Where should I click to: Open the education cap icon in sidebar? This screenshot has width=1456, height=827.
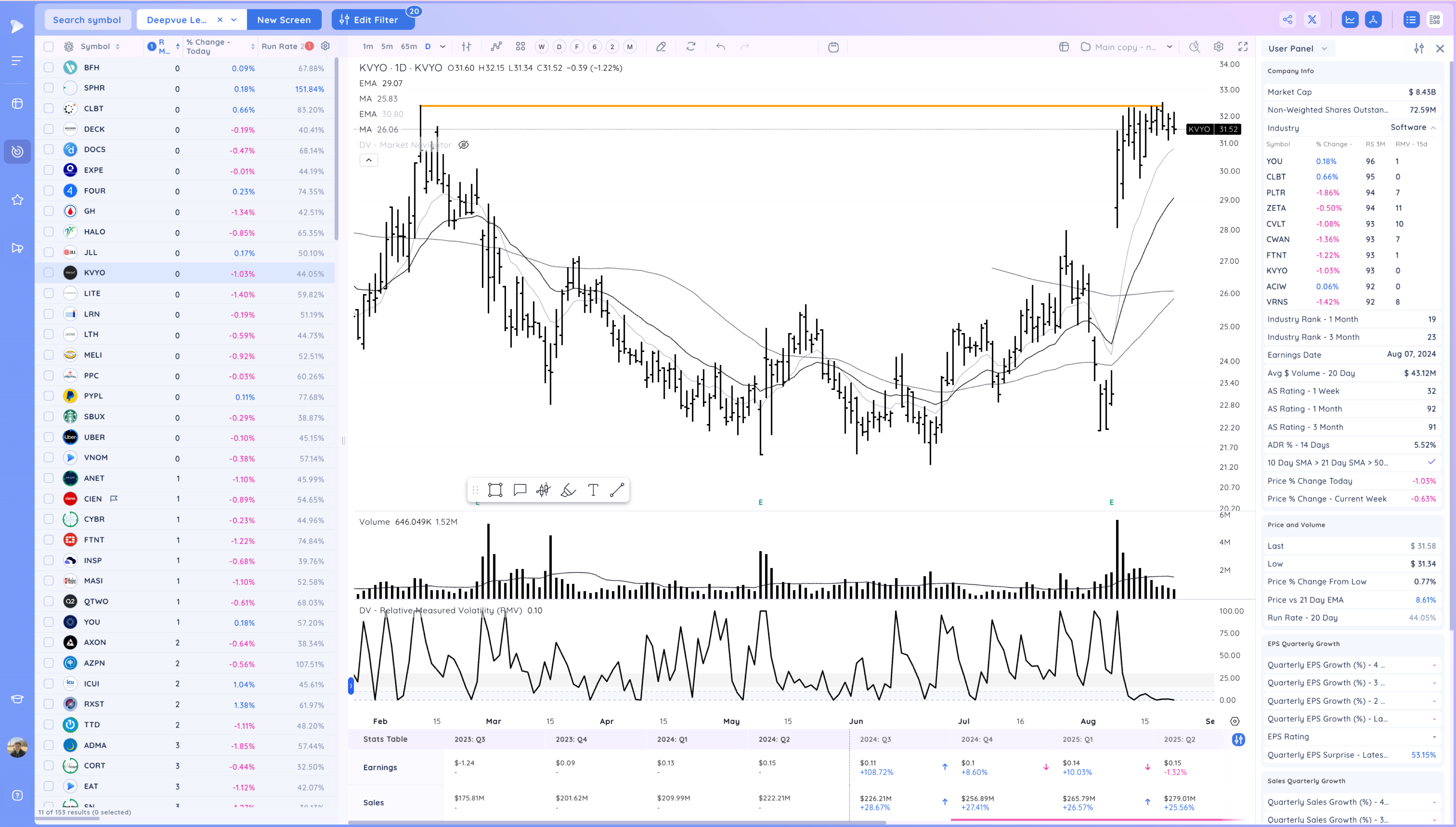(17, 699)
